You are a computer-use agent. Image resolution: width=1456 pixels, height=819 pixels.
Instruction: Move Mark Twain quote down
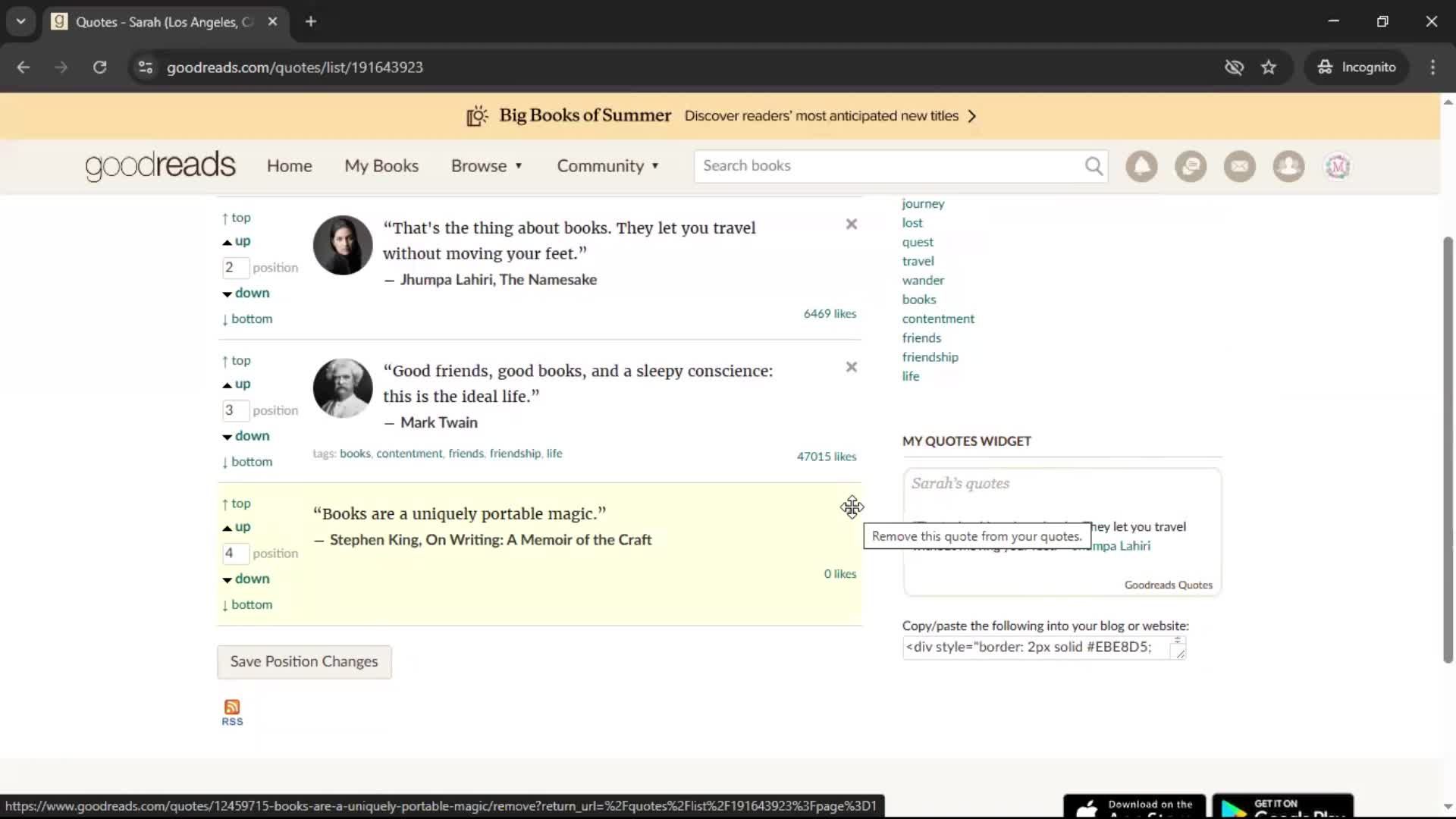click(246, 436)
